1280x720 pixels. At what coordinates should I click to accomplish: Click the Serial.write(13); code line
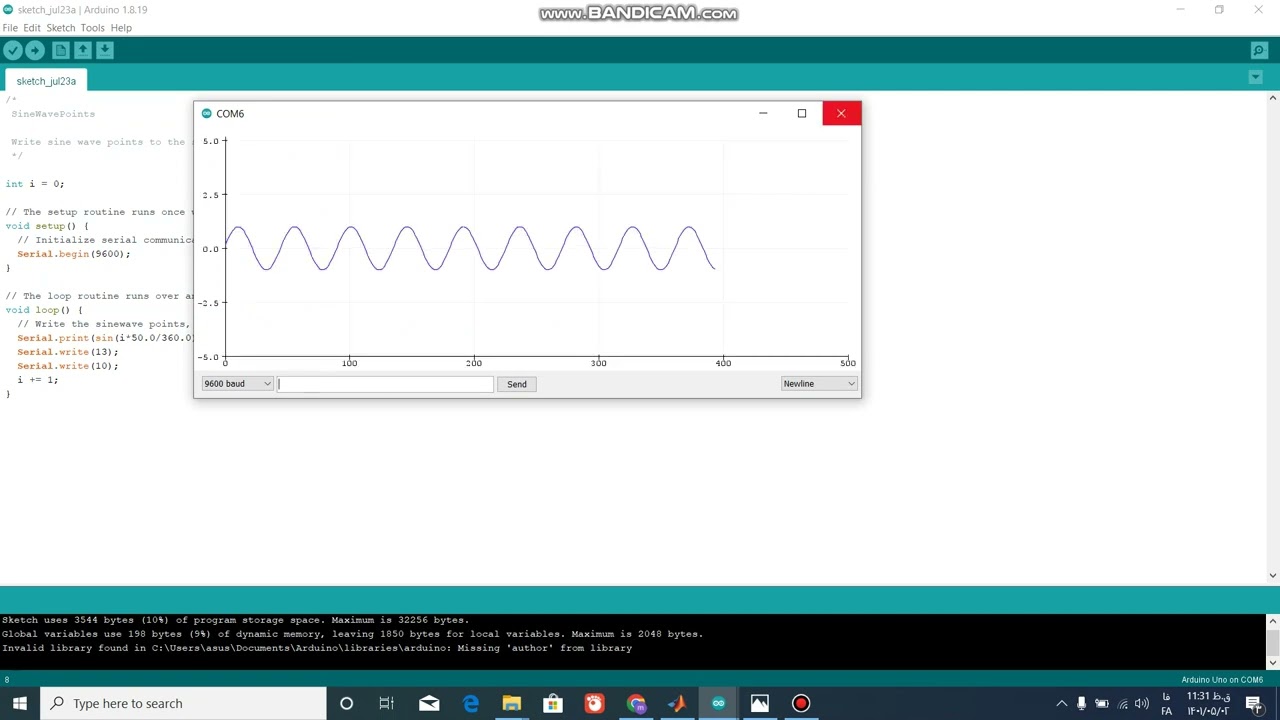tap(67, 352)
